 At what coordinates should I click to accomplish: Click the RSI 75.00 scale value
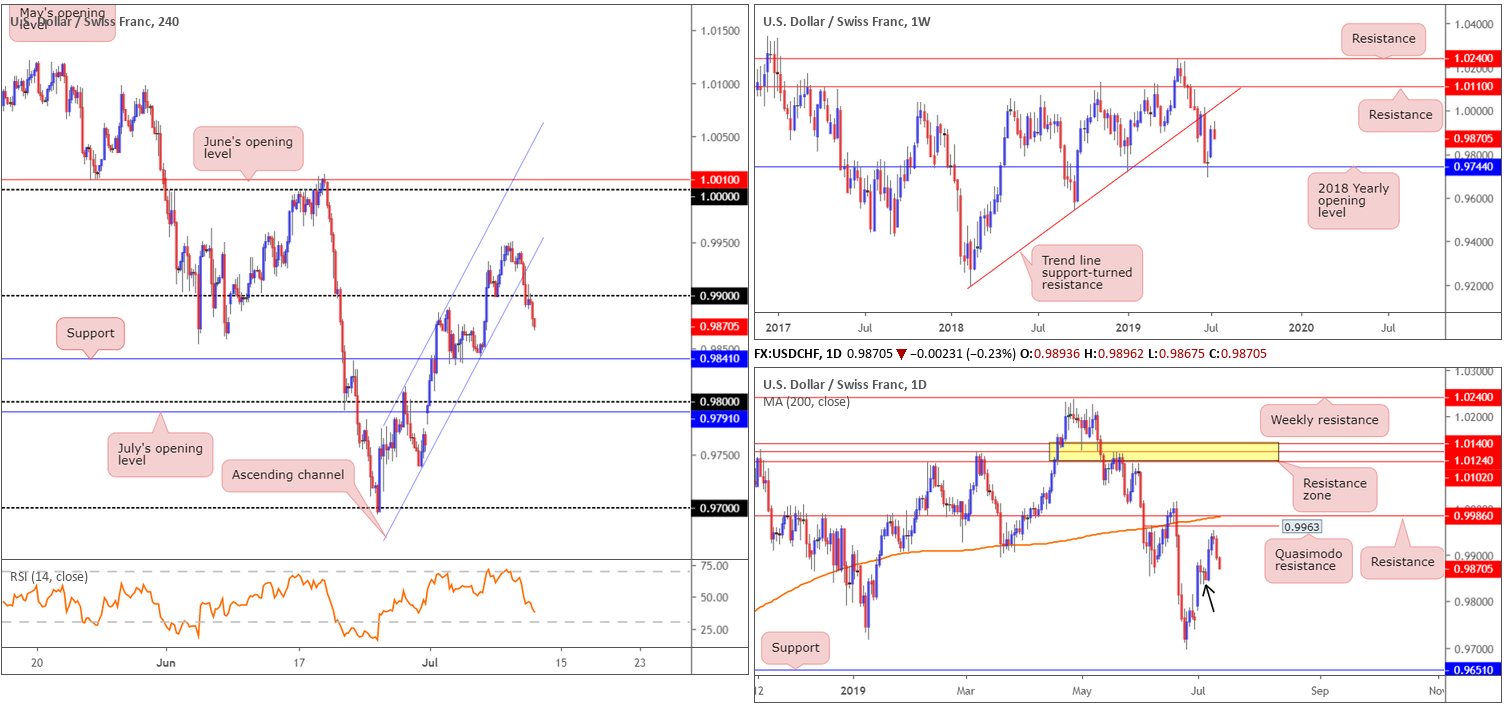tap(712, 566)
